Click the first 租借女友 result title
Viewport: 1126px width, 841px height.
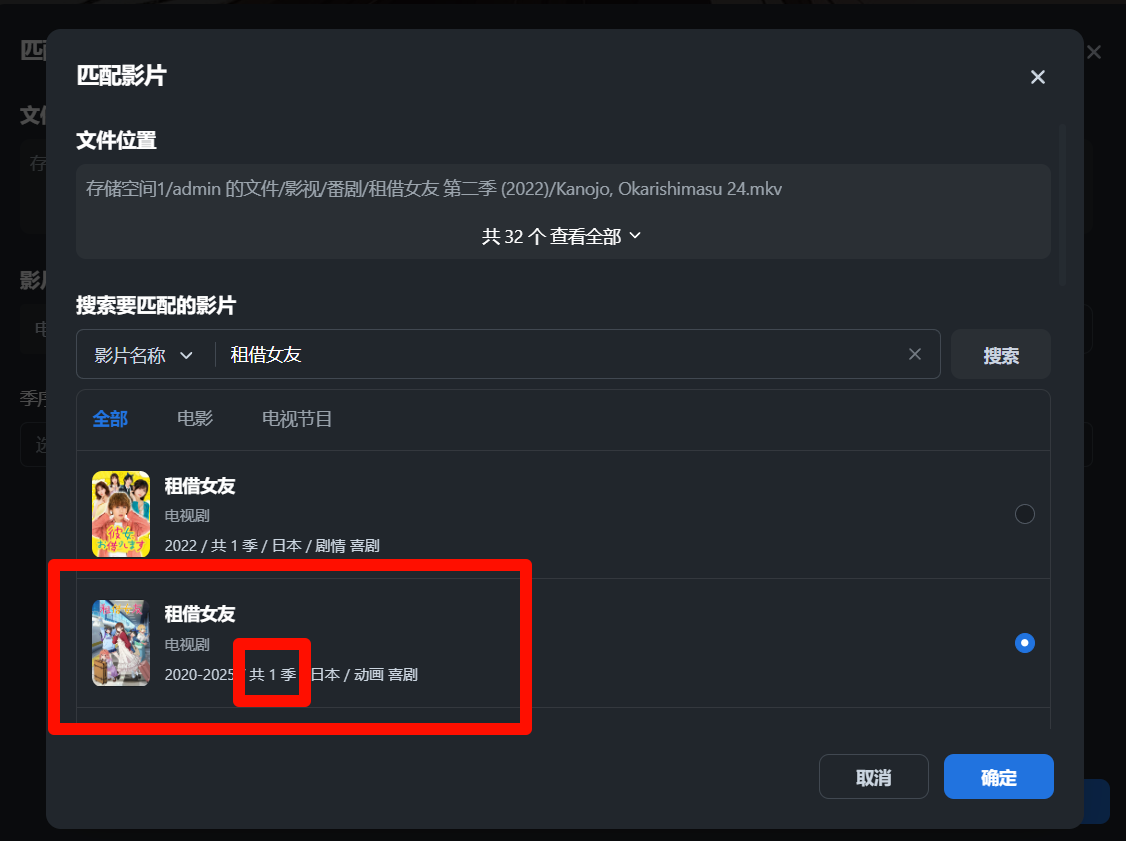[200, 486]
